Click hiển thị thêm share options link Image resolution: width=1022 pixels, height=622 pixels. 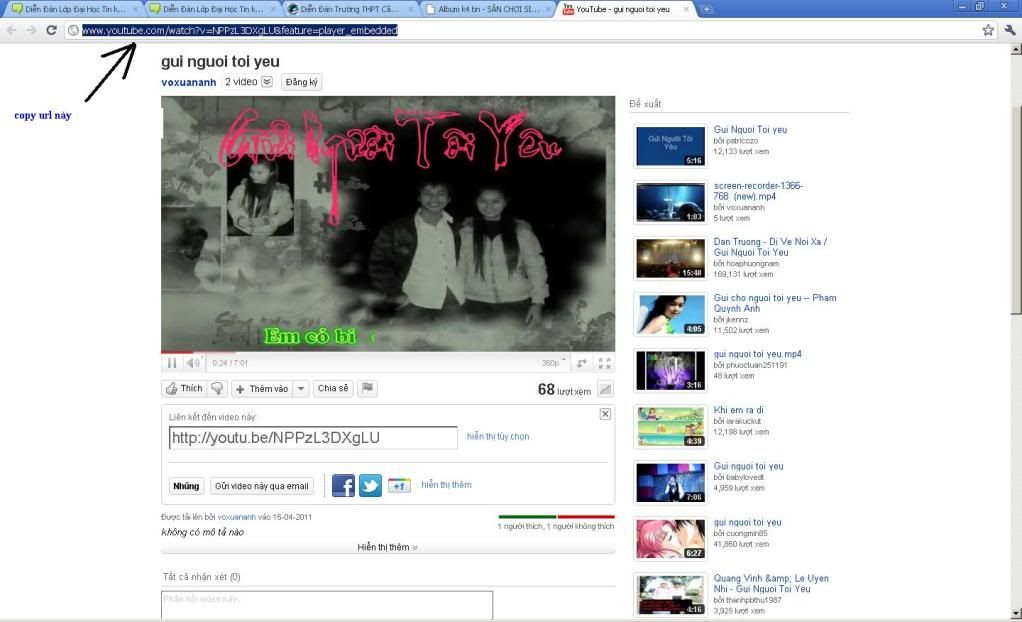click(446, 484)
